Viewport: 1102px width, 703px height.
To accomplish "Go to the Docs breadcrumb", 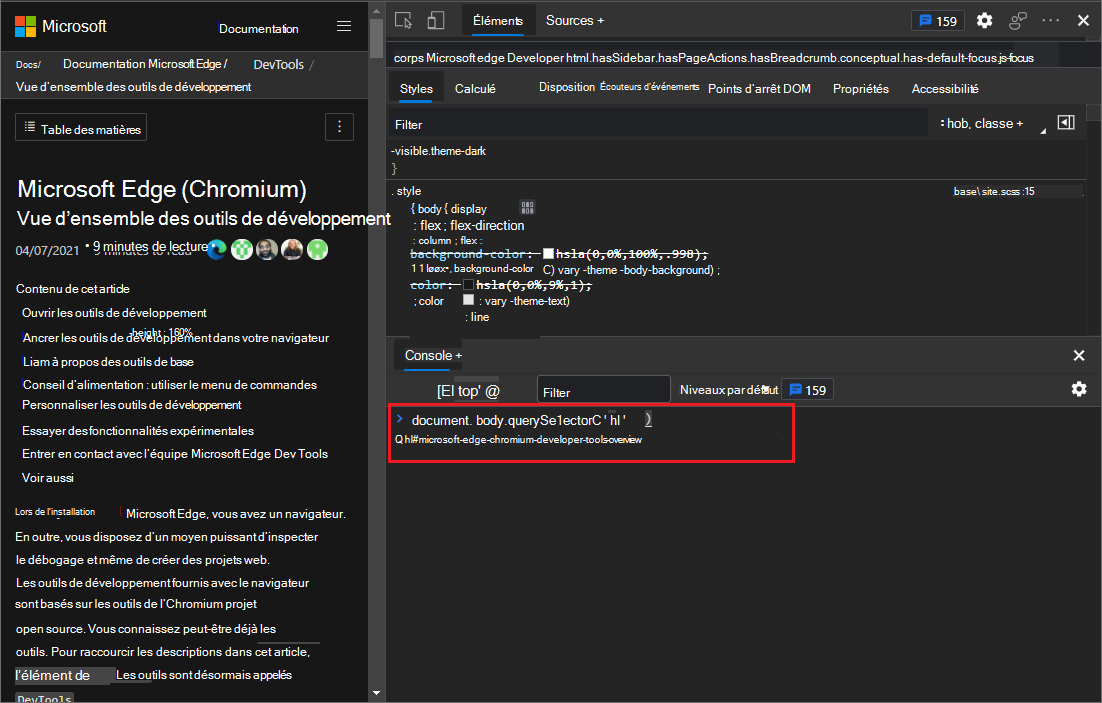I will pos(27,65).
